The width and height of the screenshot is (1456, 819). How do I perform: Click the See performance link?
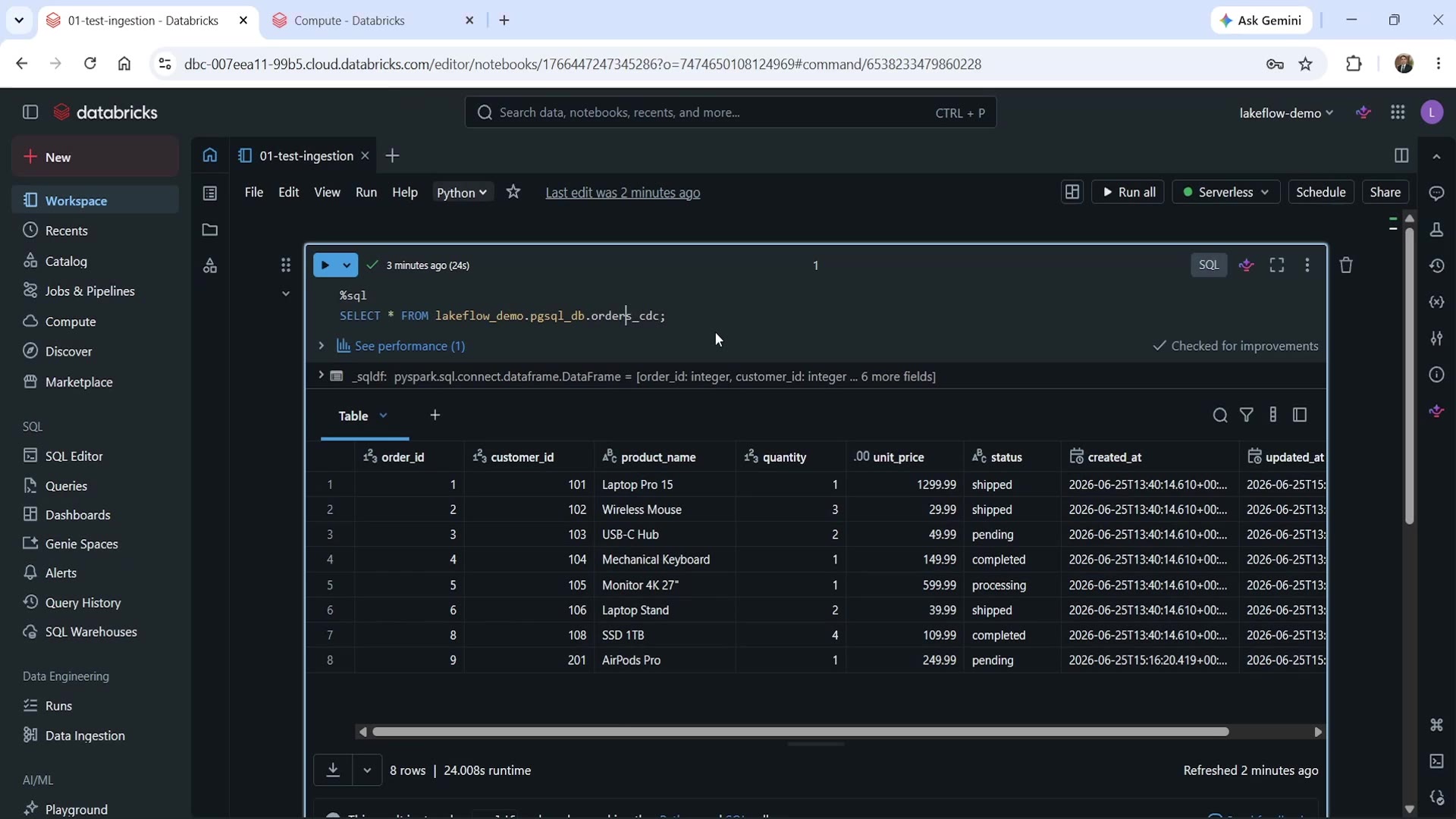coord(409,346)
